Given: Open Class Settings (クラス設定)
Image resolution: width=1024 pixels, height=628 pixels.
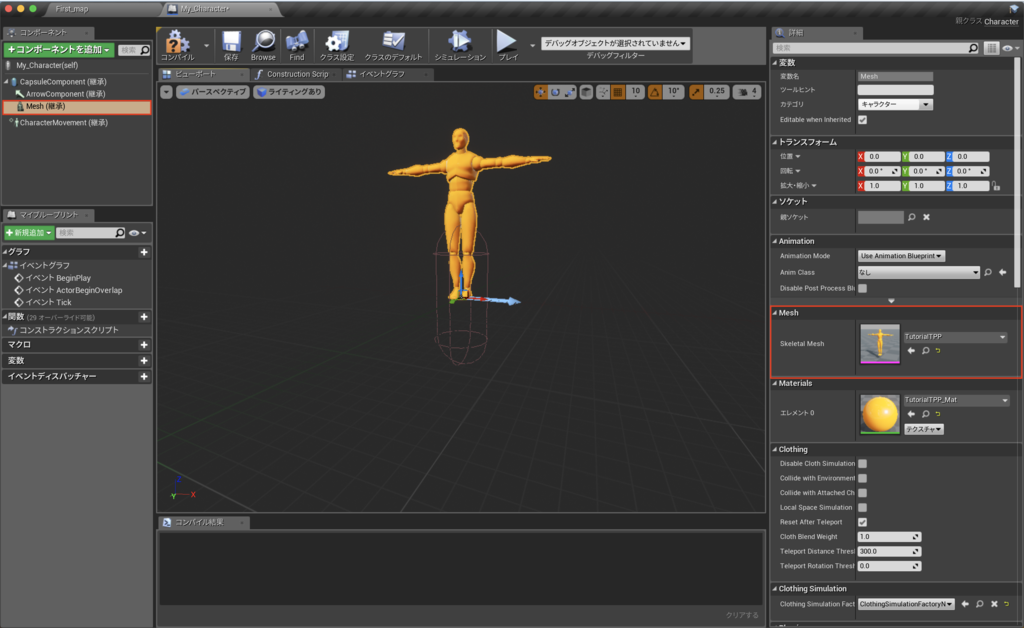Looking at the screenshot, I should point(337,44).
